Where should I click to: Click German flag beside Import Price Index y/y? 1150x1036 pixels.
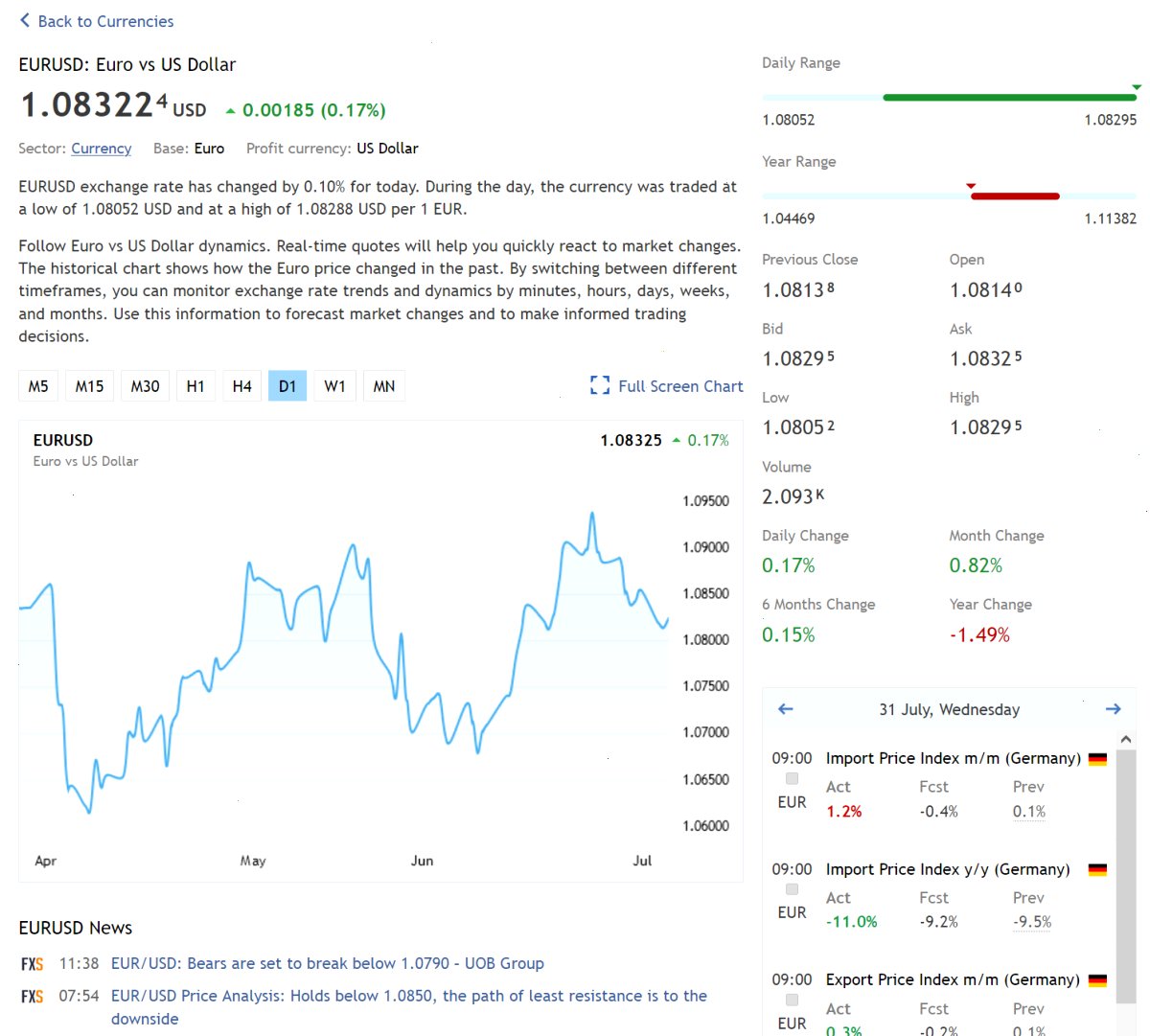coord(1098,870)
